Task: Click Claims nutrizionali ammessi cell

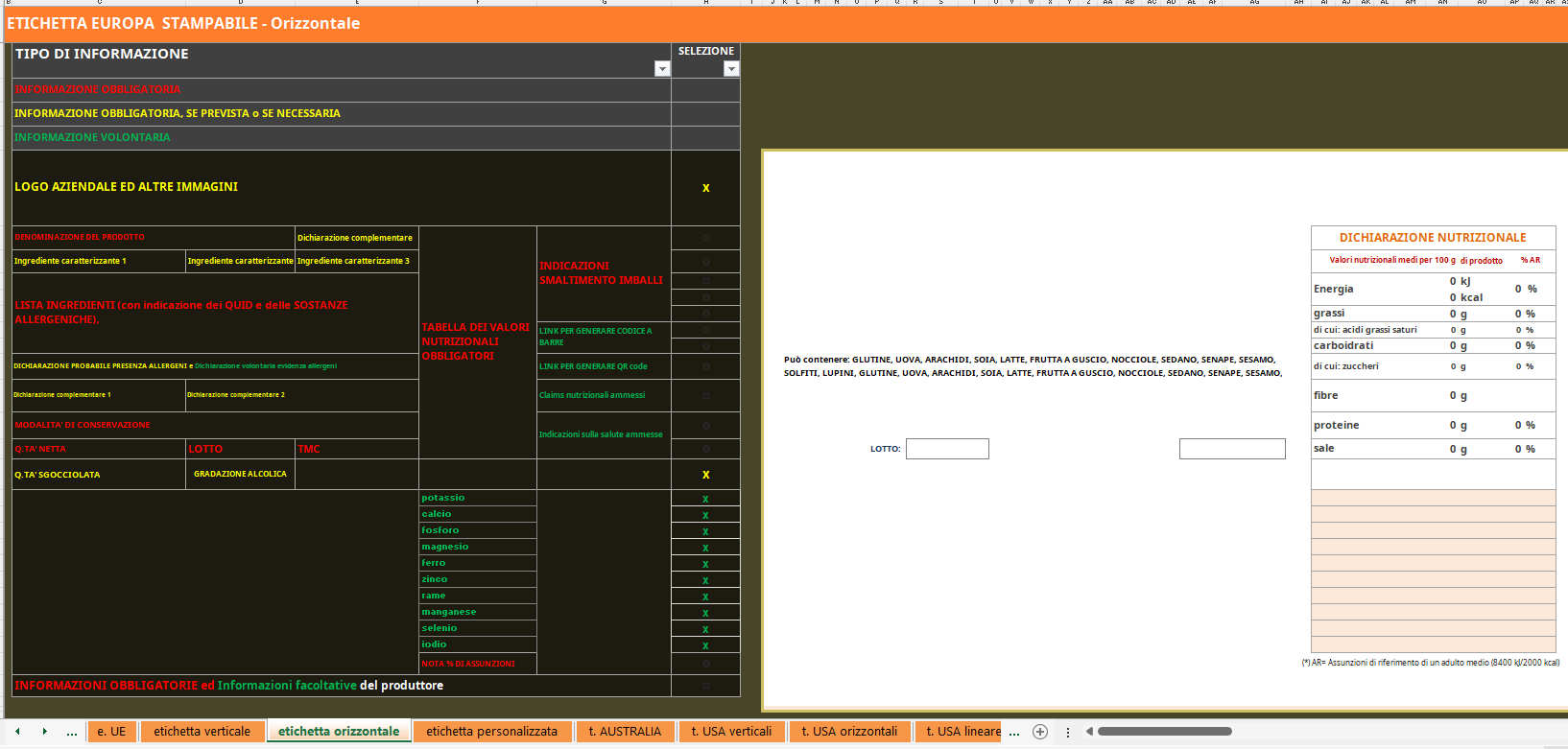Action: (x=604, y=395)
